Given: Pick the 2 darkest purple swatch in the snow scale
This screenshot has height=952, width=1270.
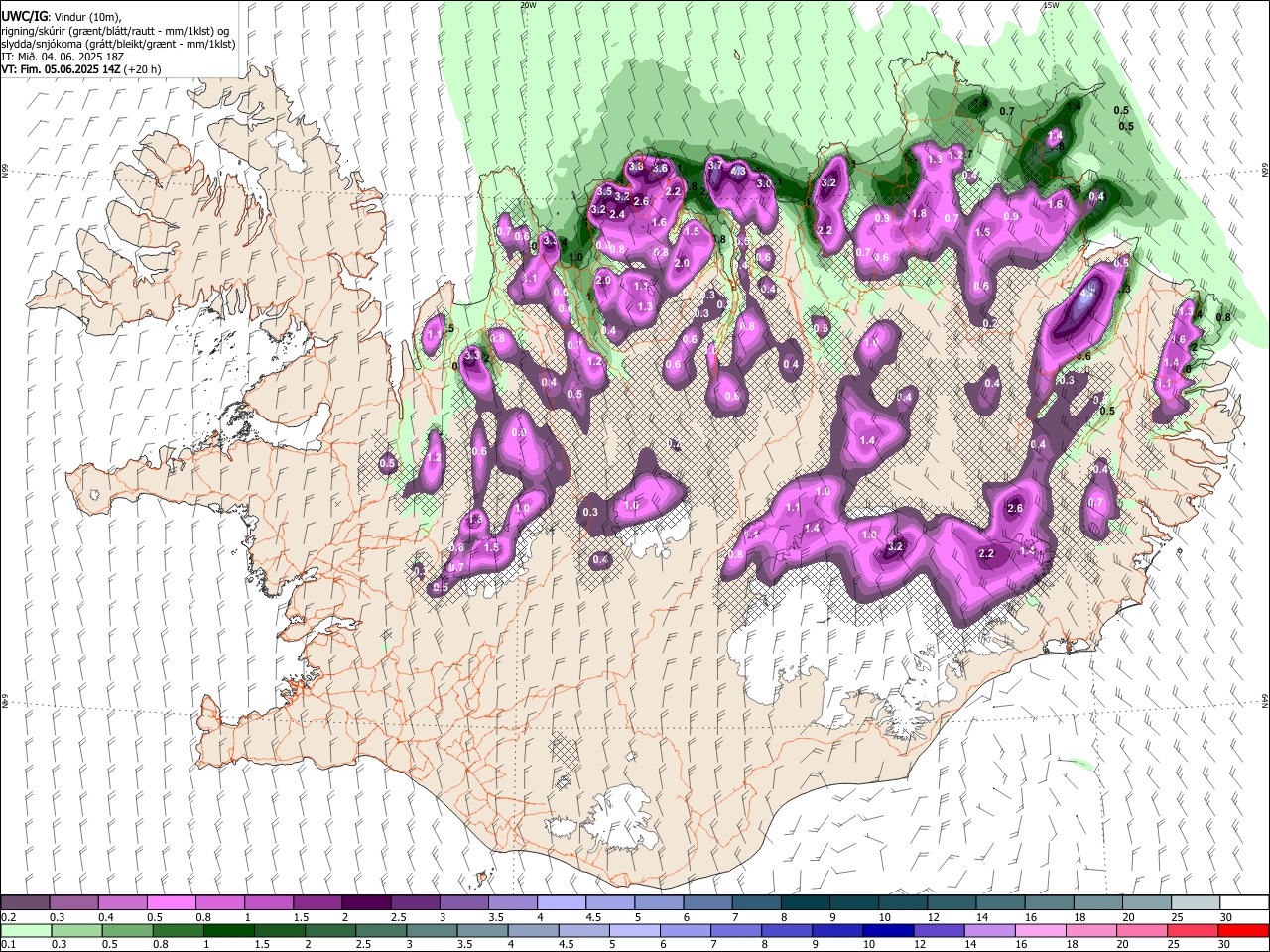Looking at the screenshot, I should tap(365, 903).
